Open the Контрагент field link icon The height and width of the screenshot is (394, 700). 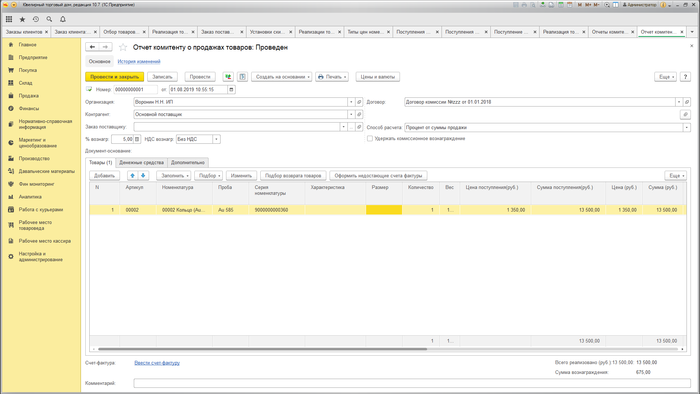(359, 115)
